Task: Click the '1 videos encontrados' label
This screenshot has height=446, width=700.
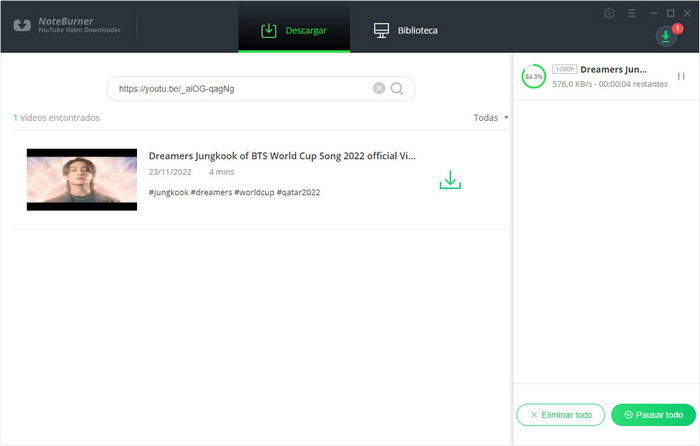Action: coord(56,118)
